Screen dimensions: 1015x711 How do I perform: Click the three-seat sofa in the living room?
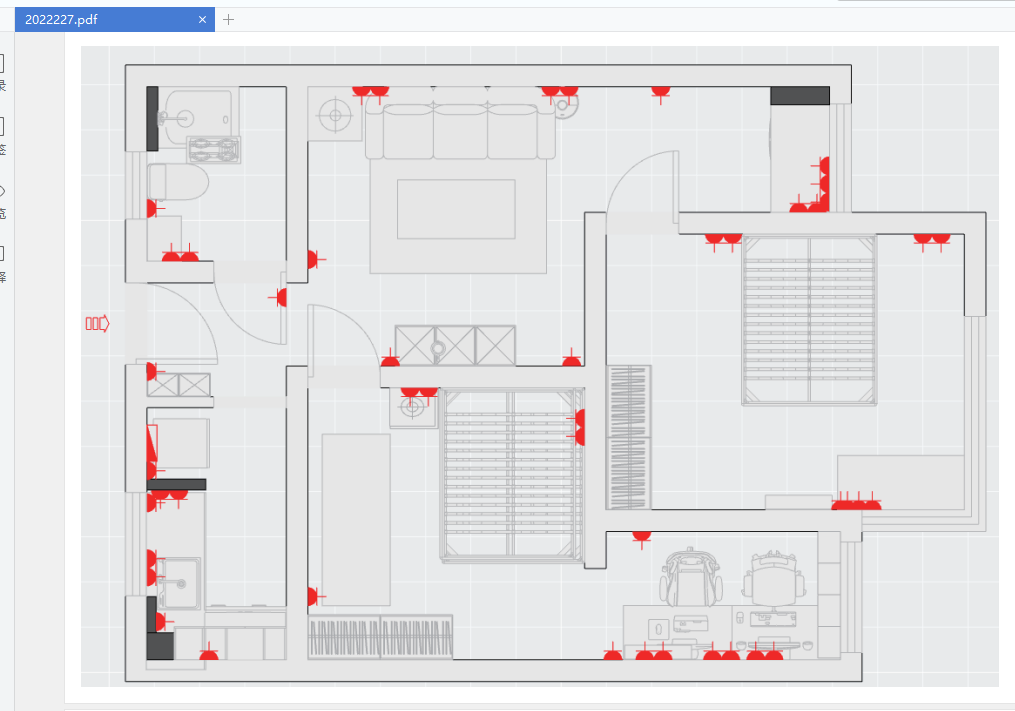[x=461, y=132]
